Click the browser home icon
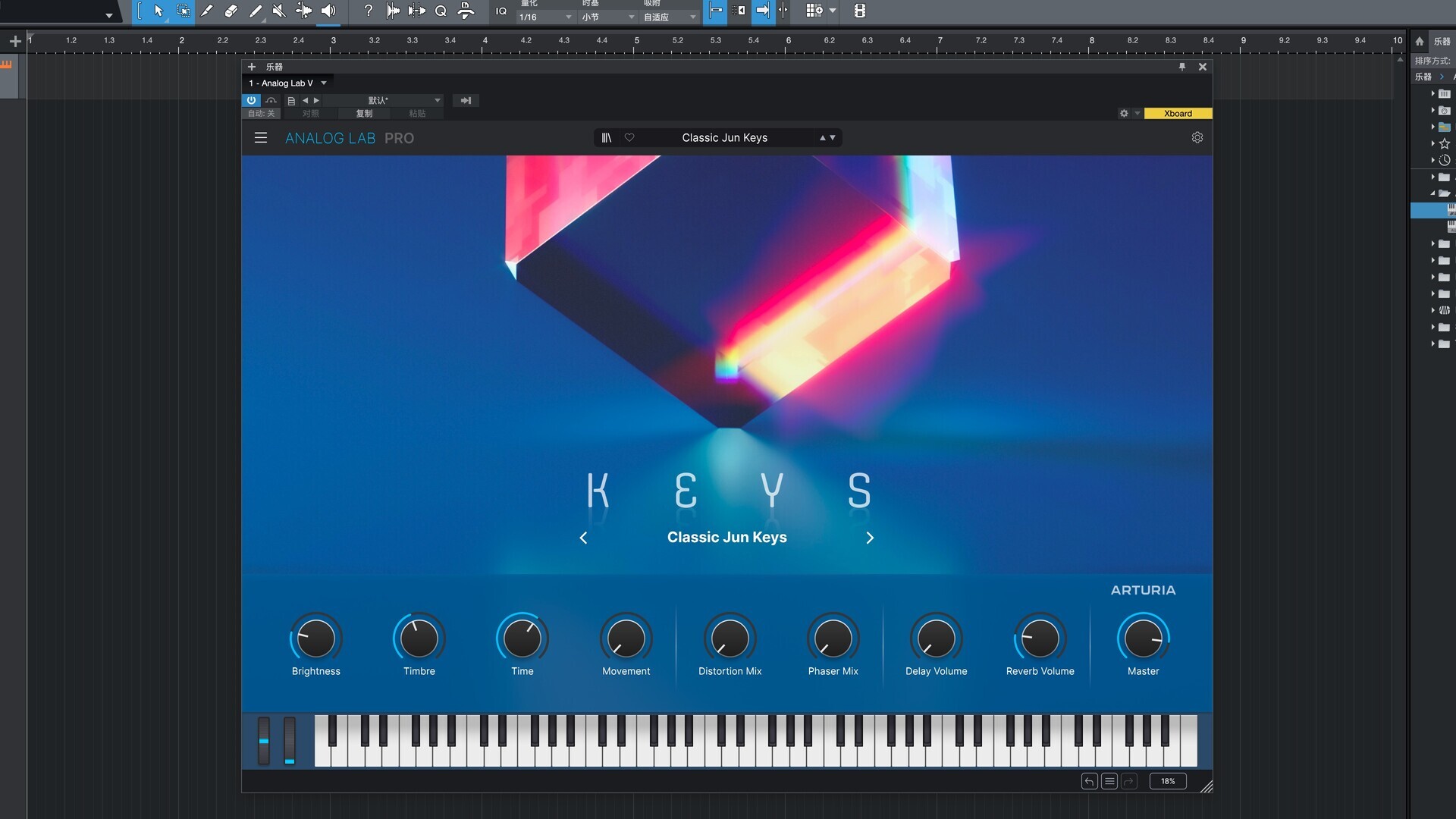Viewport: 1456px width, 819px height. click(1420, 42)
